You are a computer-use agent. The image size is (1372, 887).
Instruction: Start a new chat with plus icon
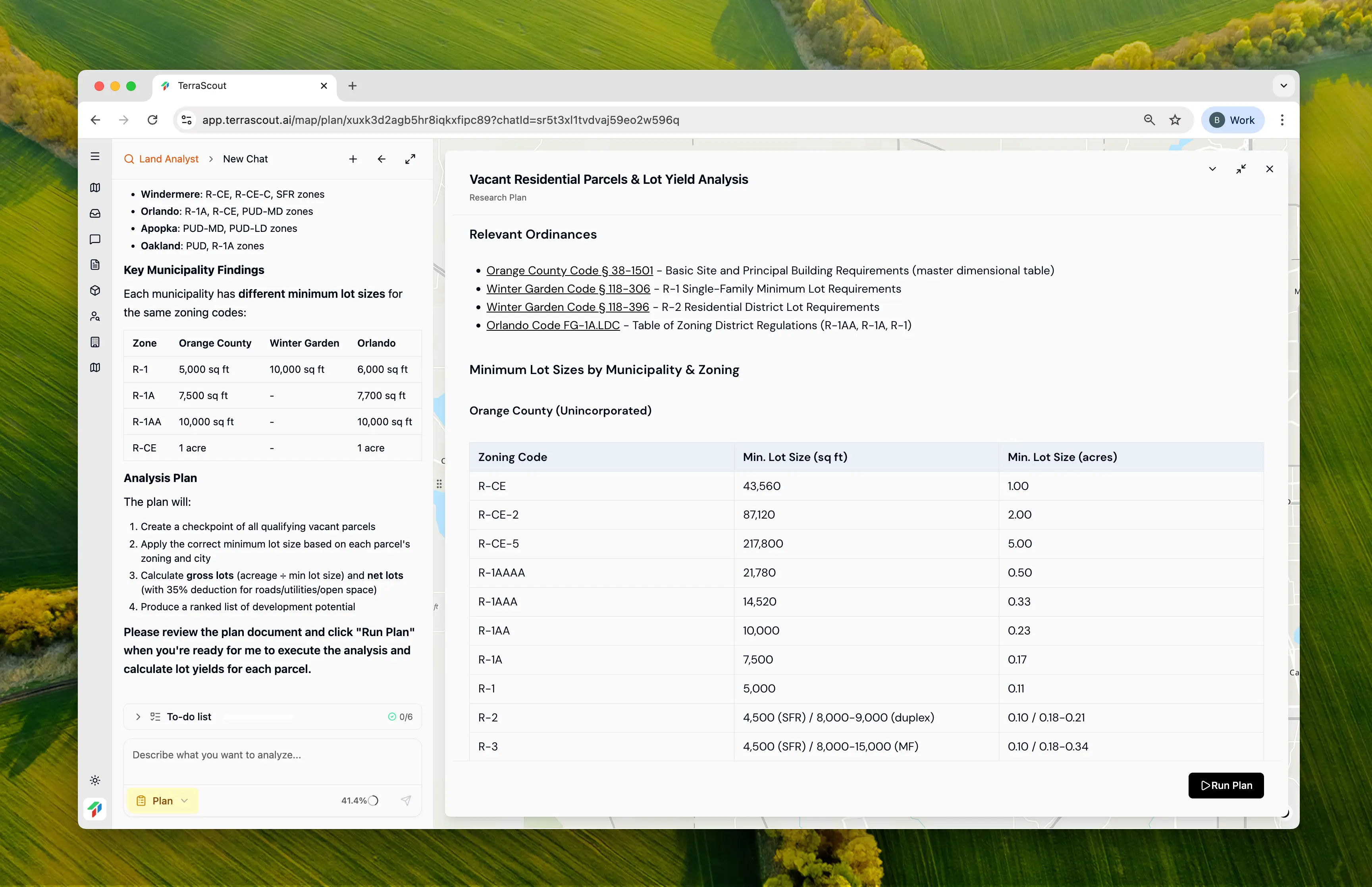coord(353,159)
